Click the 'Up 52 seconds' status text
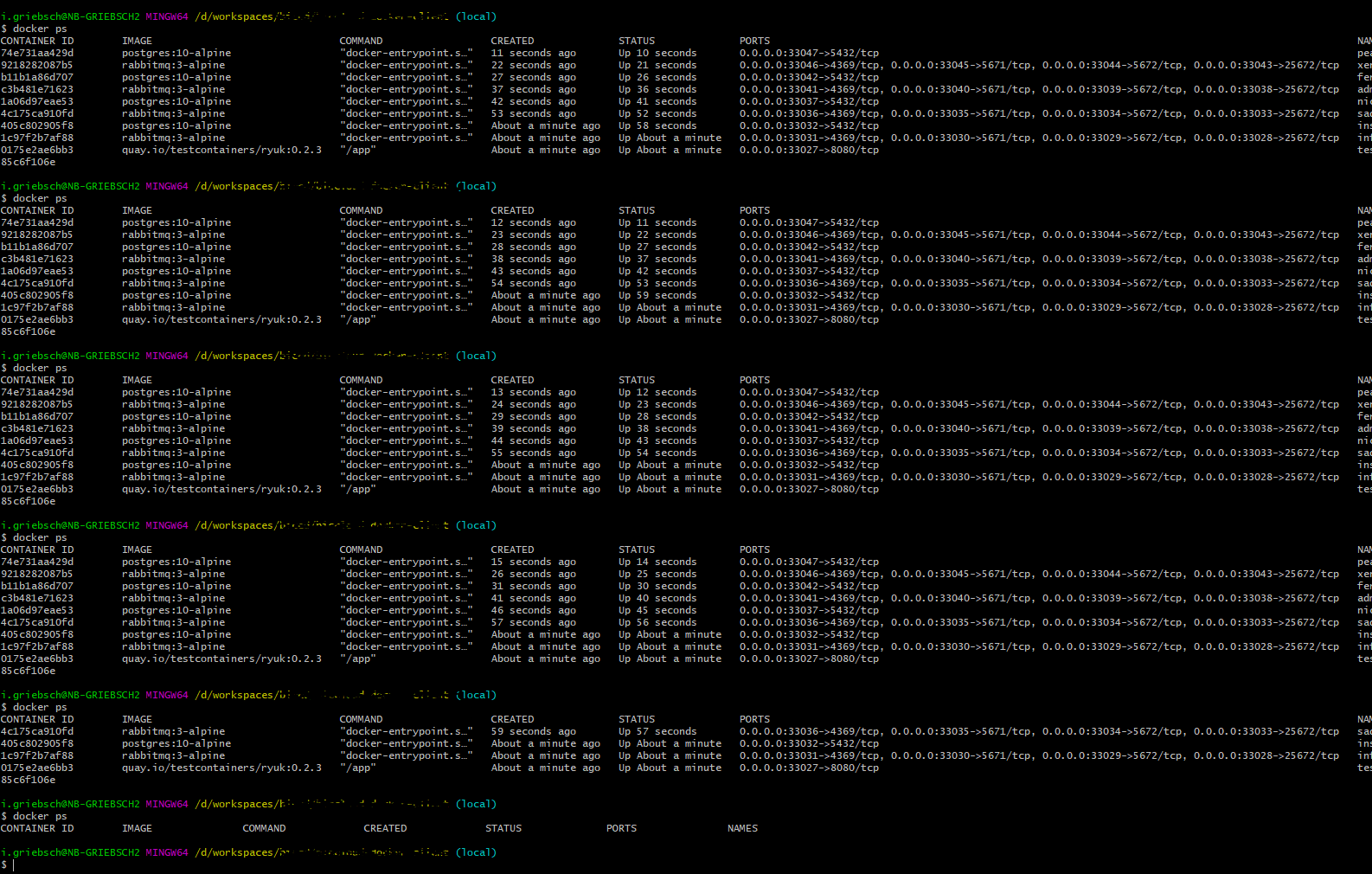Image resolution: width=1372 pixels, height=874 pixels. point(657,113)
